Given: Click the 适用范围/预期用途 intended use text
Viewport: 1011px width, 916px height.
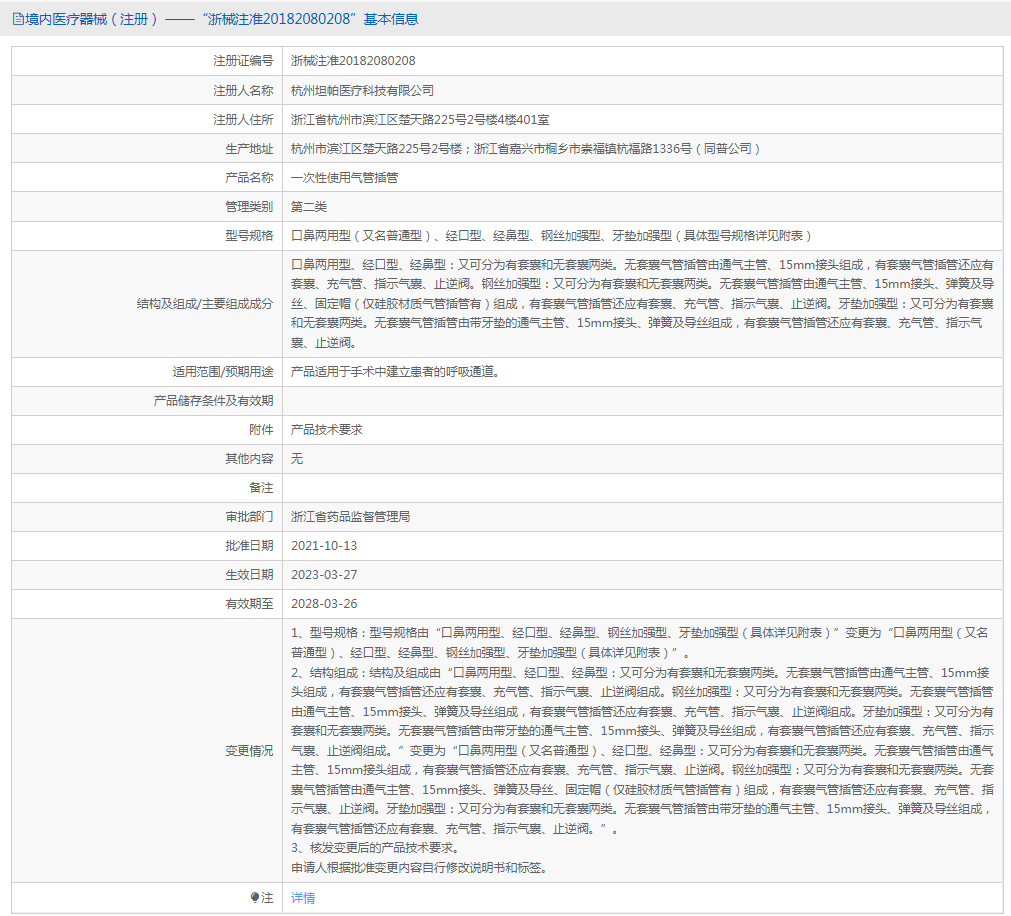Looking at the screenshot, I should [394, 371].
